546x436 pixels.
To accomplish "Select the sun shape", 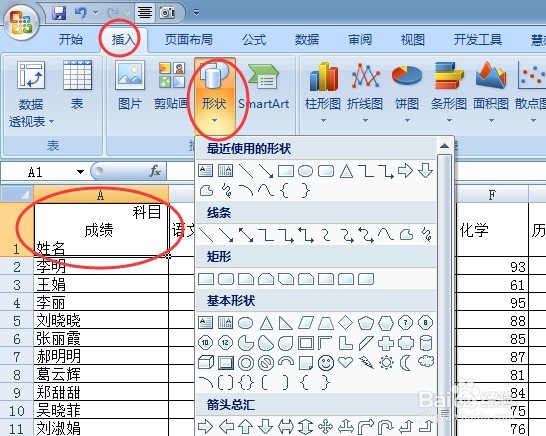I will pos(386,362).
